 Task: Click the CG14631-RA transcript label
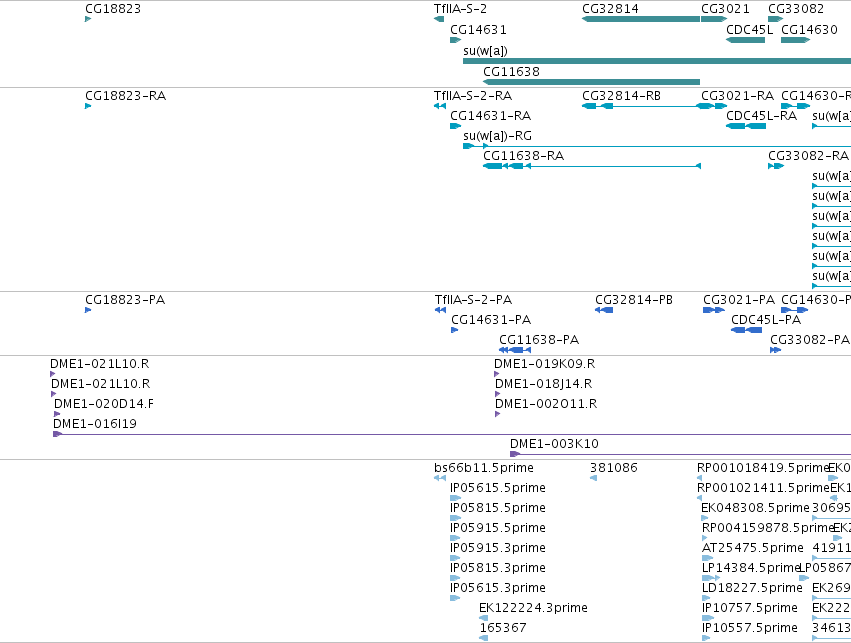491,116
